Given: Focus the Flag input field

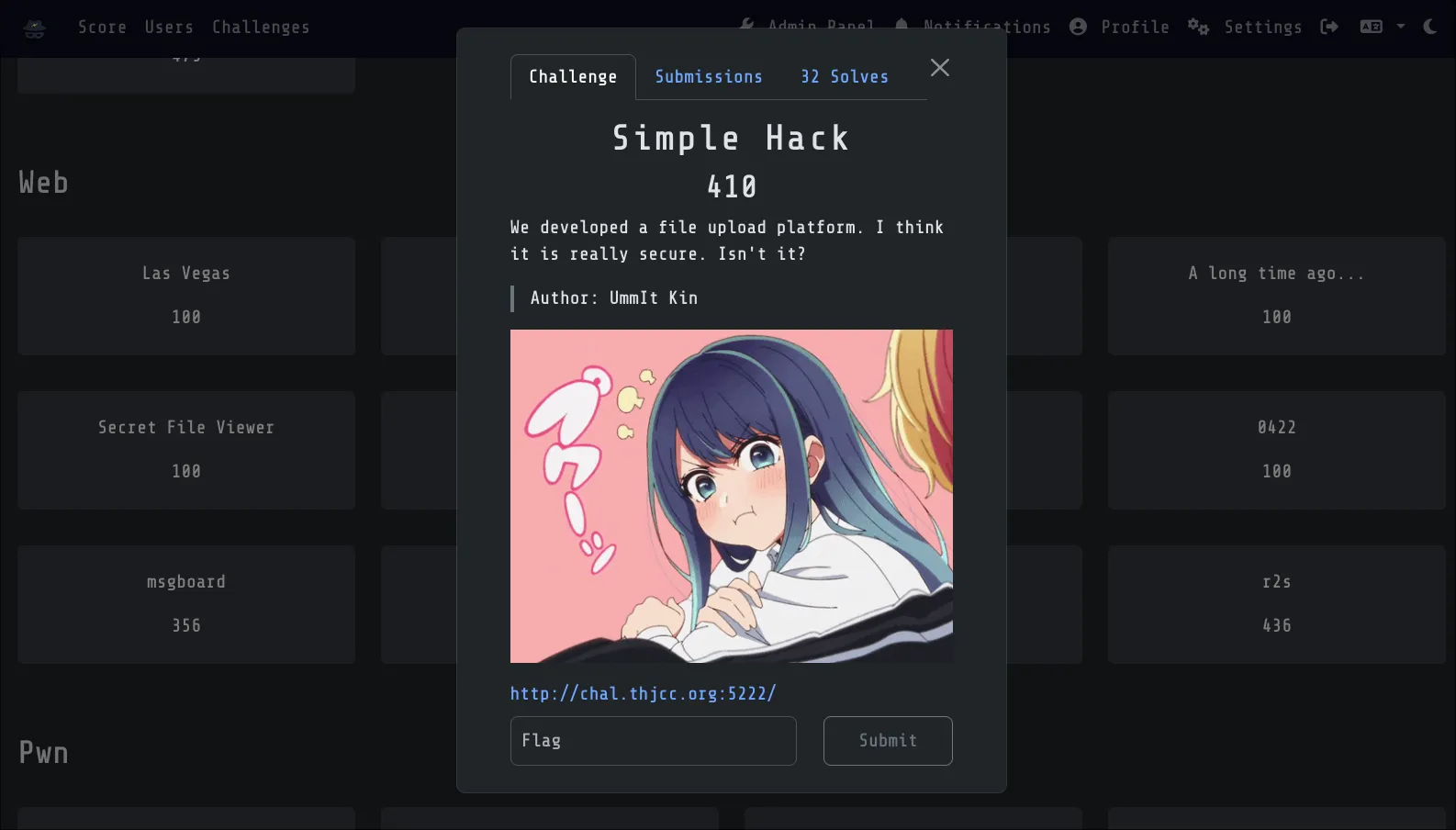Looking at the screenshot, I should [x=654, y=741].
